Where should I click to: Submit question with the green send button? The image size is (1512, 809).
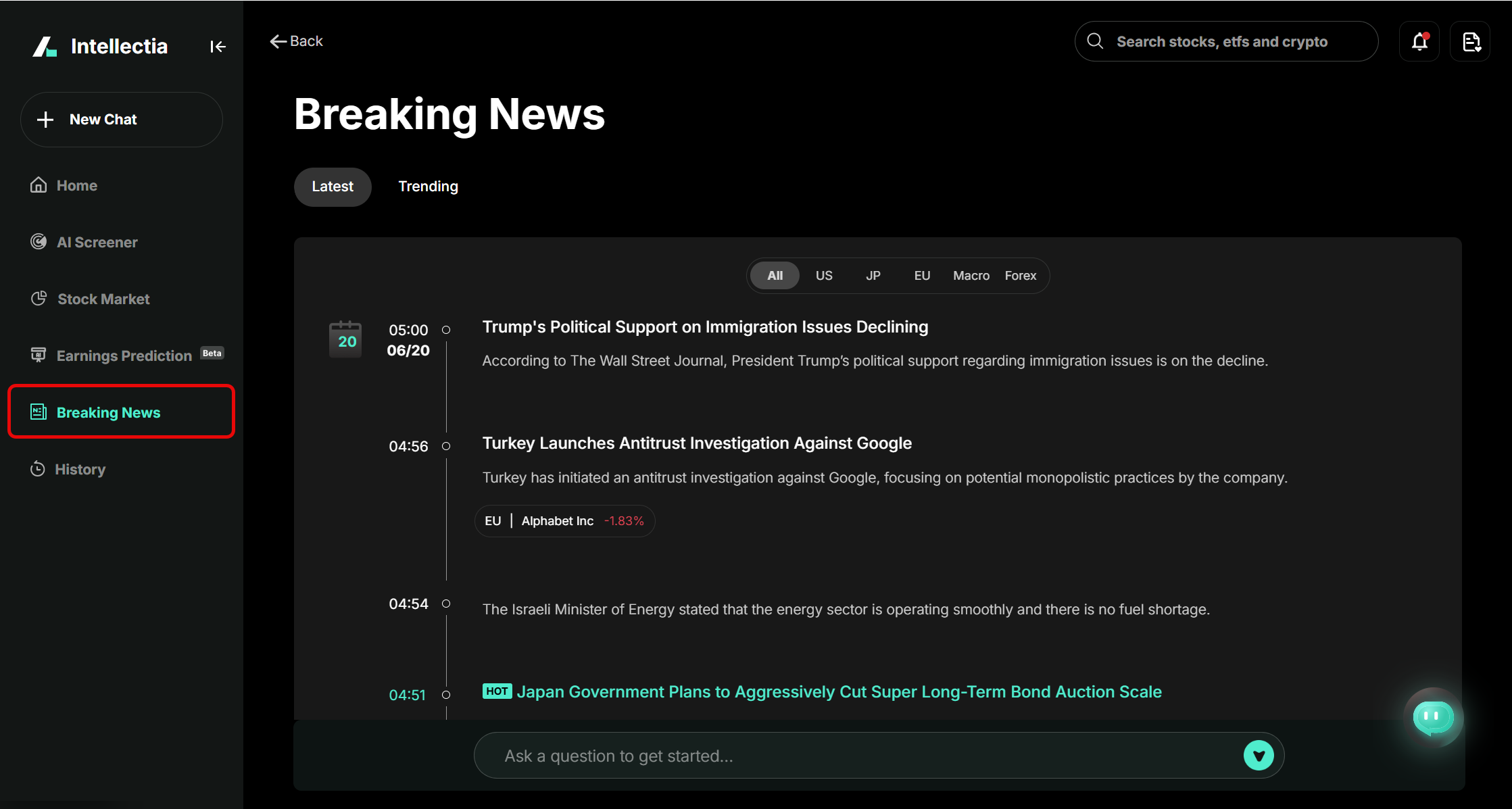1259,756
